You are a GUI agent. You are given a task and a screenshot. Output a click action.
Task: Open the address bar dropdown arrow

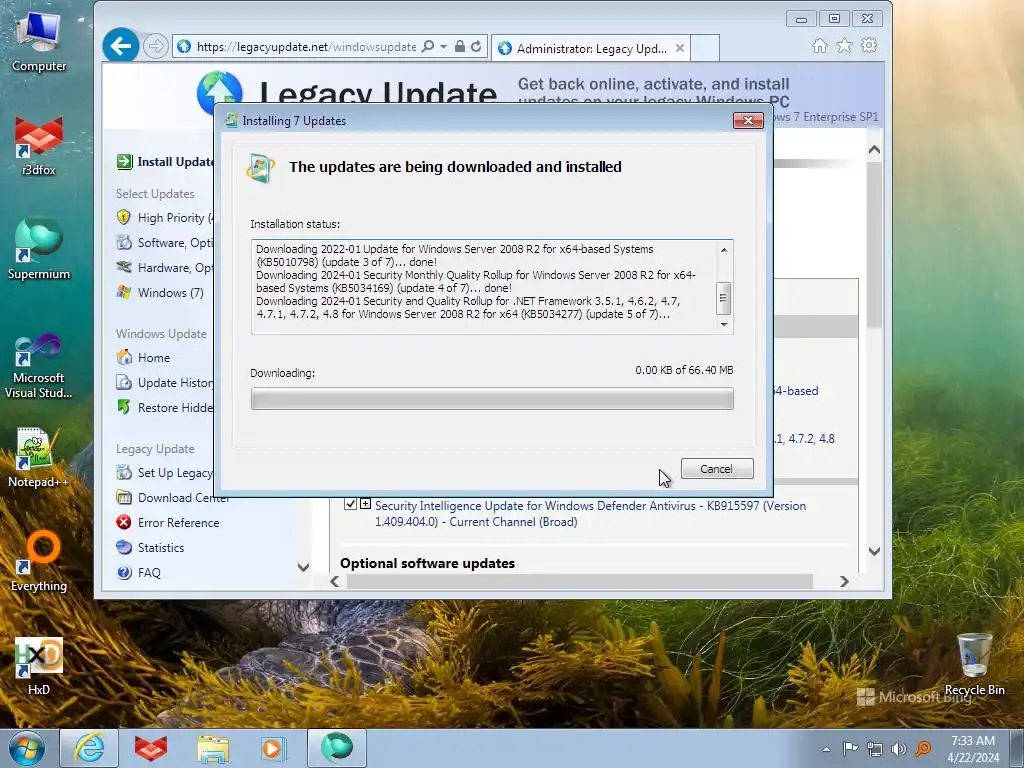[443, 46]
